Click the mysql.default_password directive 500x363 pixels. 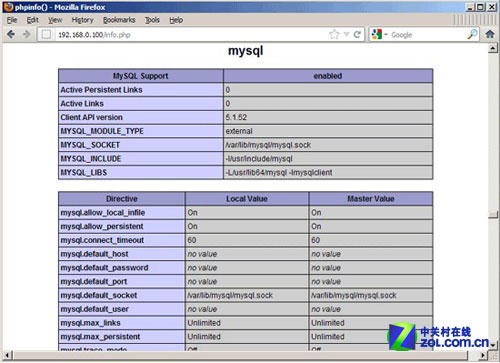coord(104,268)
